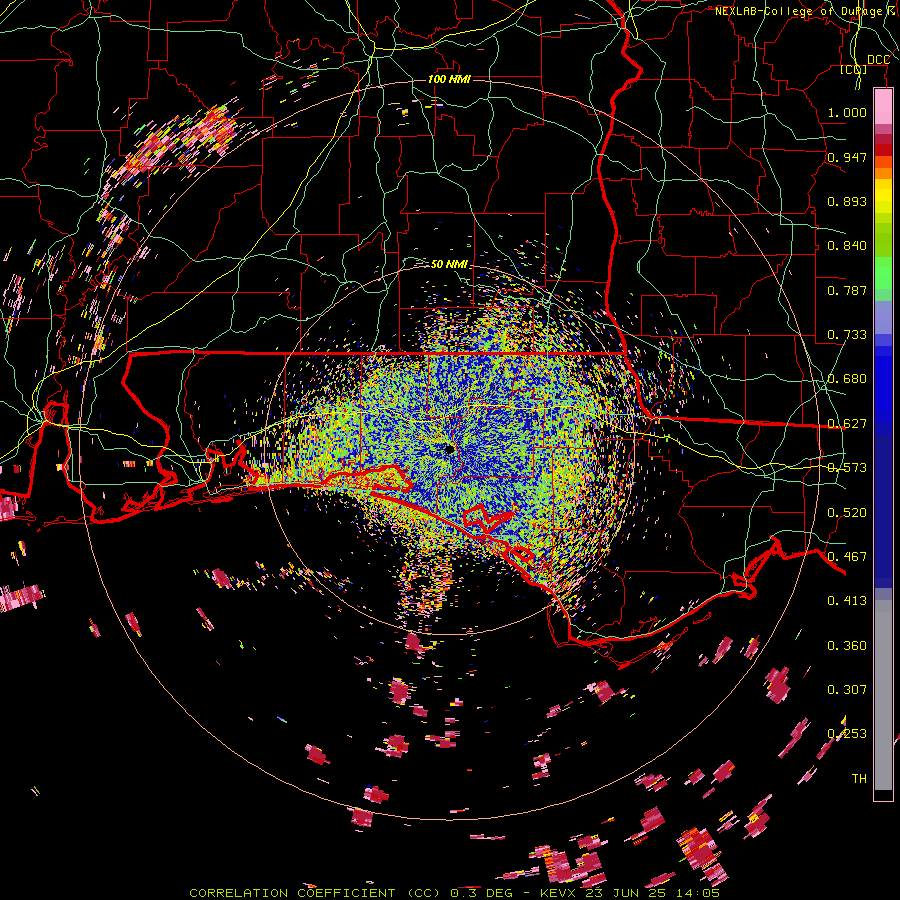Click the 0.893 scale value
900x900 pixels.
click(x=847, y=201)
